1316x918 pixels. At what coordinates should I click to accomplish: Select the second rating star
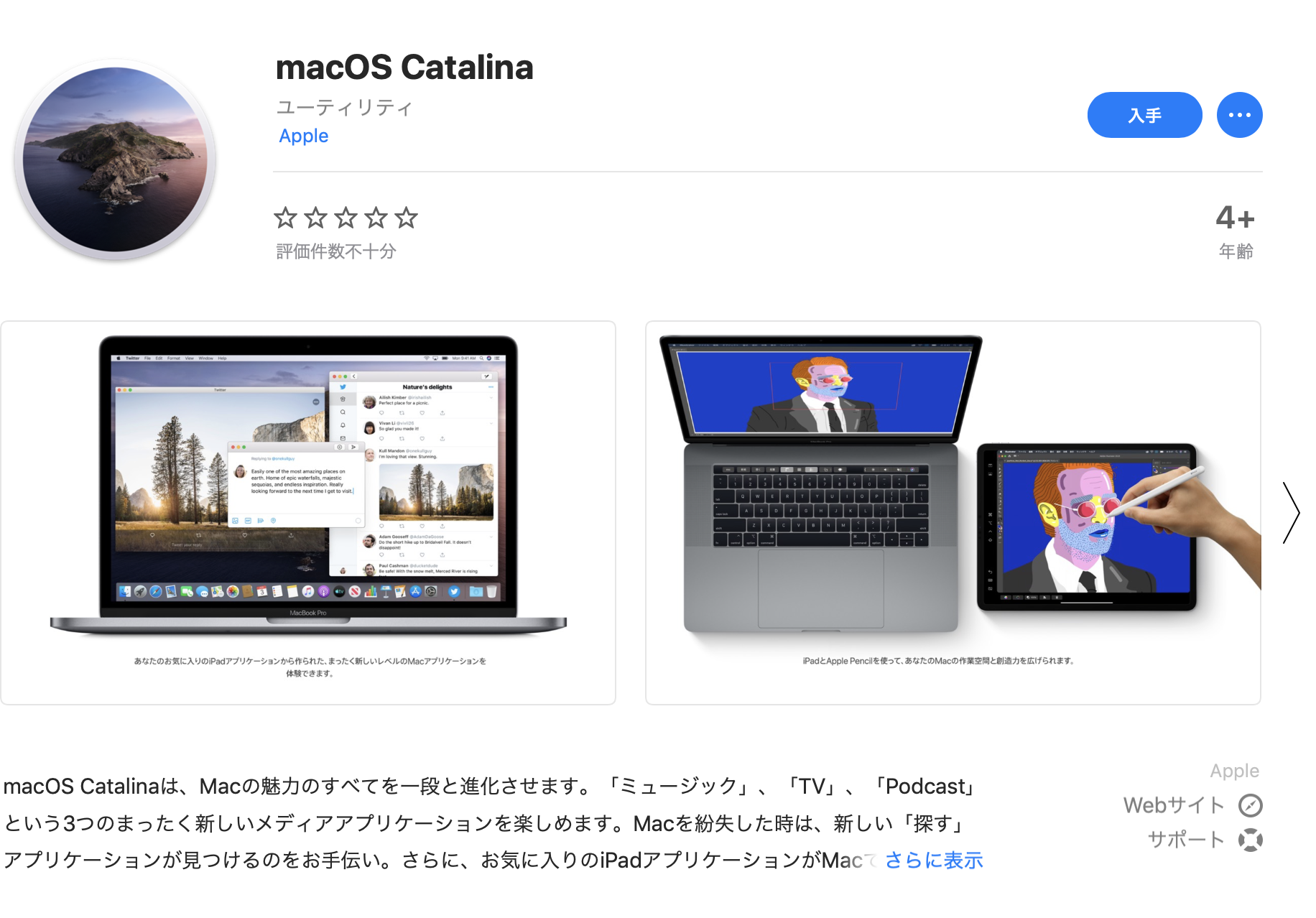[x=315, y=217]
